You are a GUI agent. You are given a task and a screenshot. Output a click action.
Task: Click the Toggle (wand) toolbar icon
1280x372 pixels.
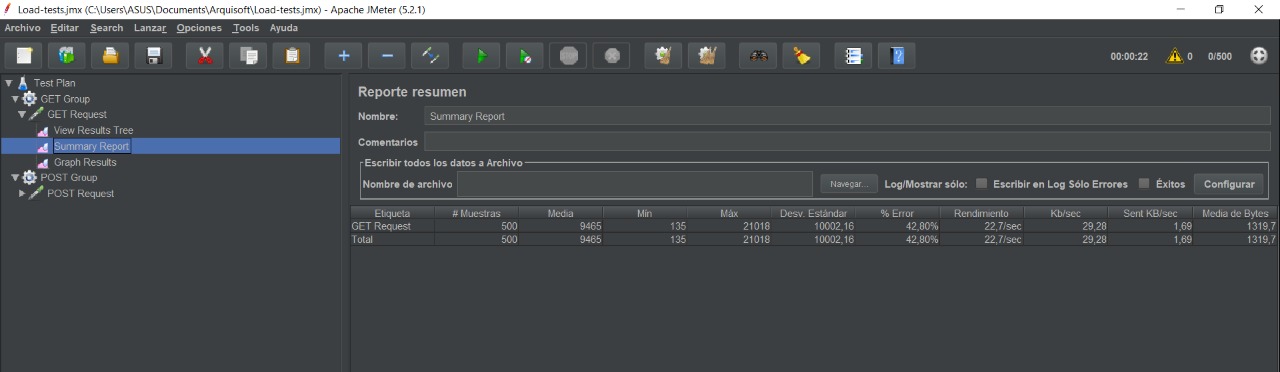(x=430, y=56)
